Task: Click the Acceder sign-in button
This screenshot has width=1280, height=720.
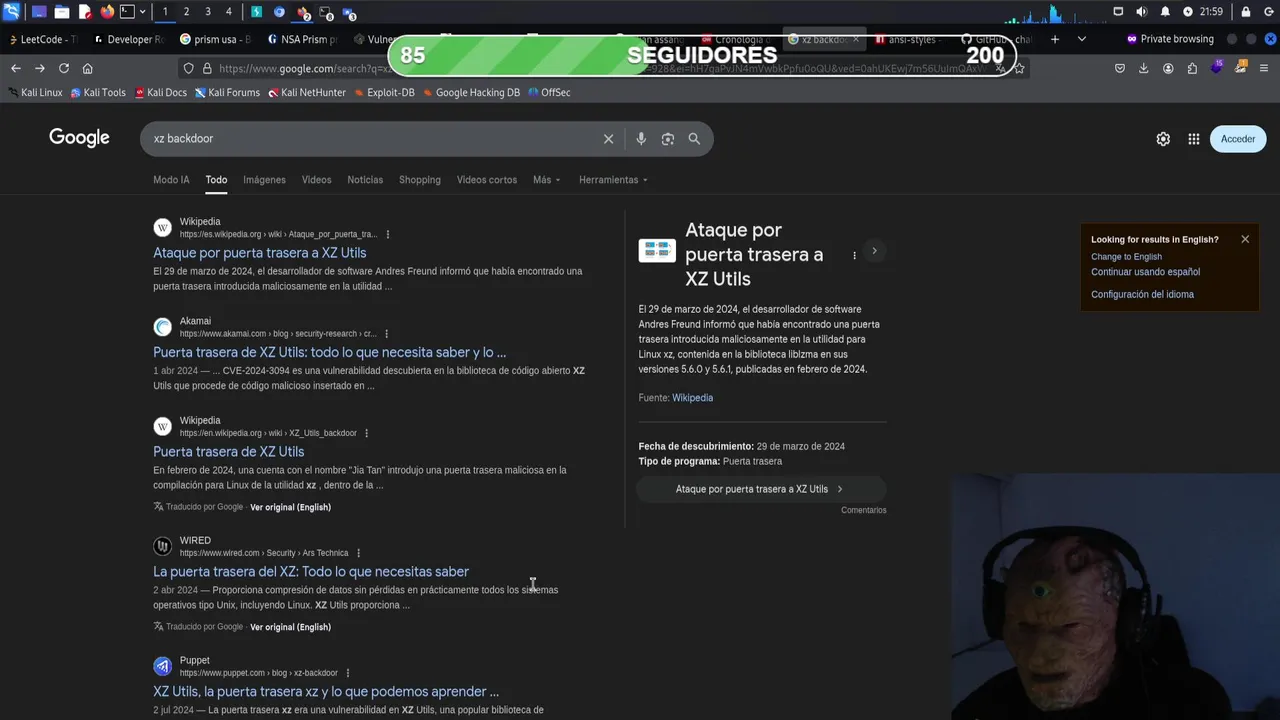Action: pyautogui.click(x=1238, y=139)
